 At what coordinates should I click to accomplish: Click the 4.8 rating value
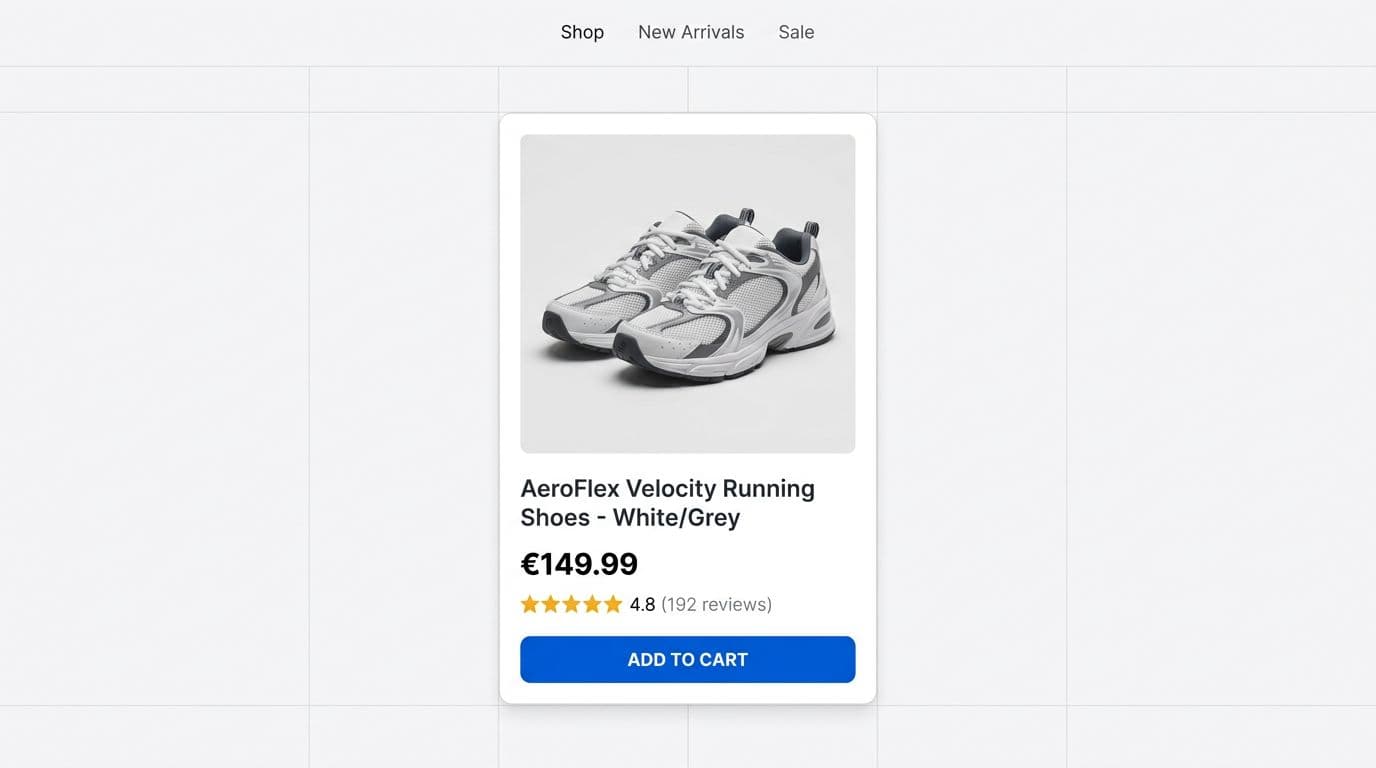tap(641, 604)
